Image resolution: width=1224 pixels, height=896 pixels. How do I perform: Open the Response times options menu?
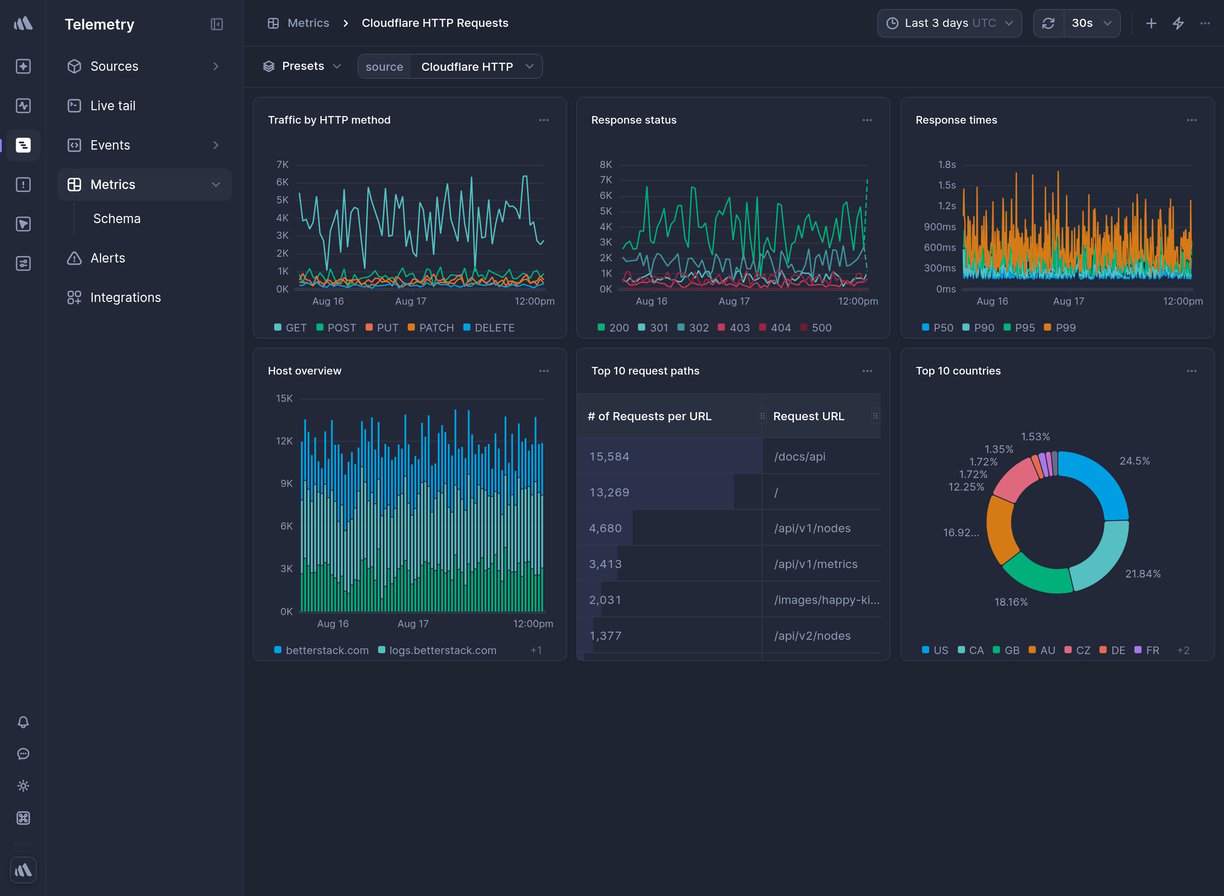tap(1191, 120)
